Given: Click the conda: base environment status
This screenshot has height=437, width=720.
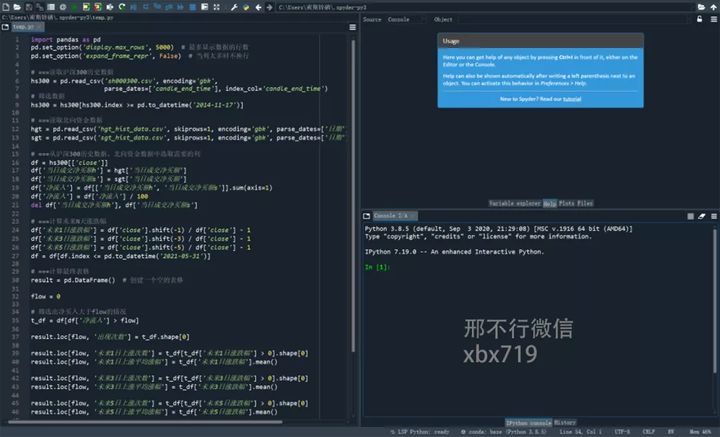Looking at the screenshot, I should 503,432.
